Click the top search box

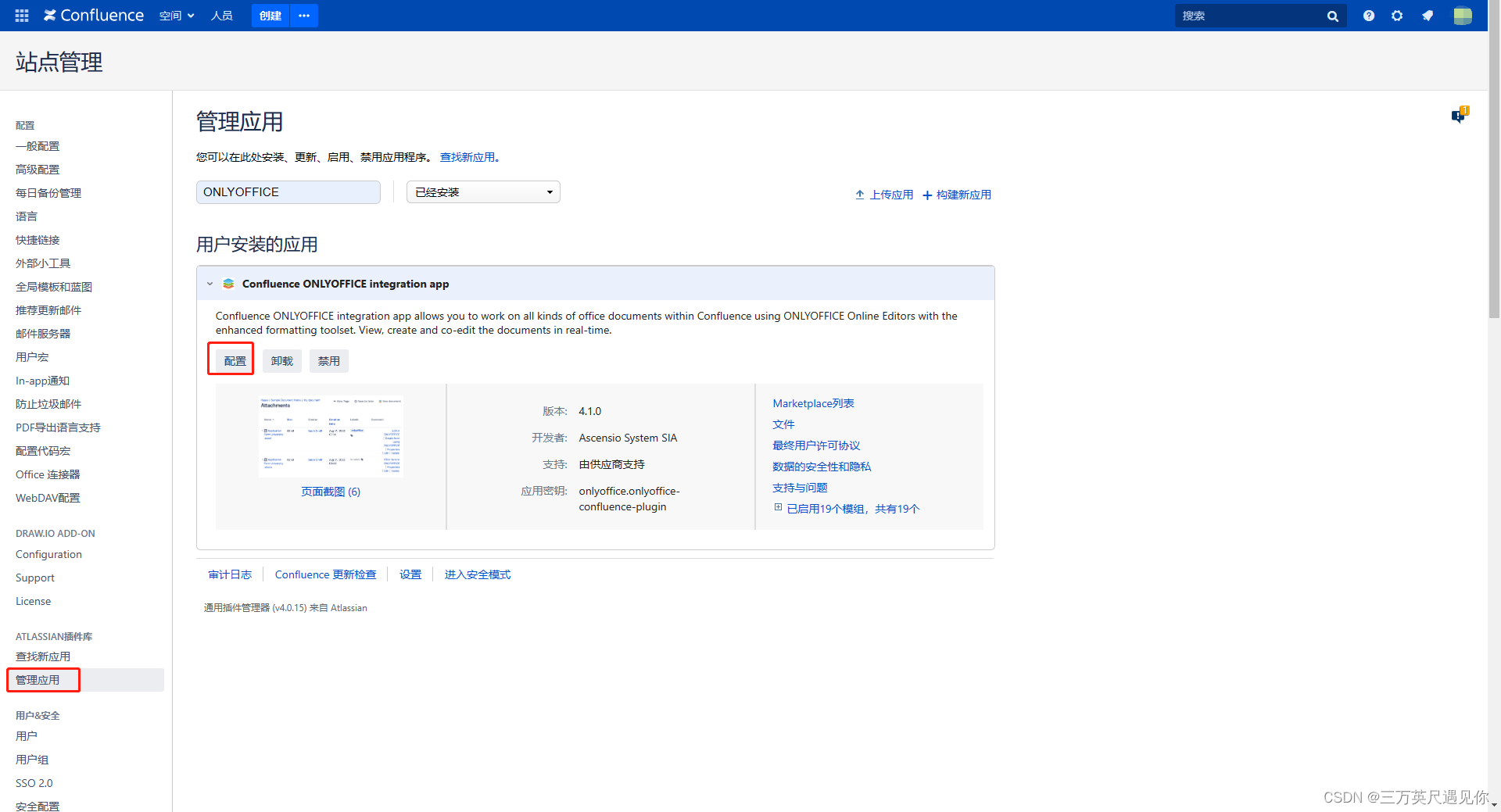[x=1251, y=16]
